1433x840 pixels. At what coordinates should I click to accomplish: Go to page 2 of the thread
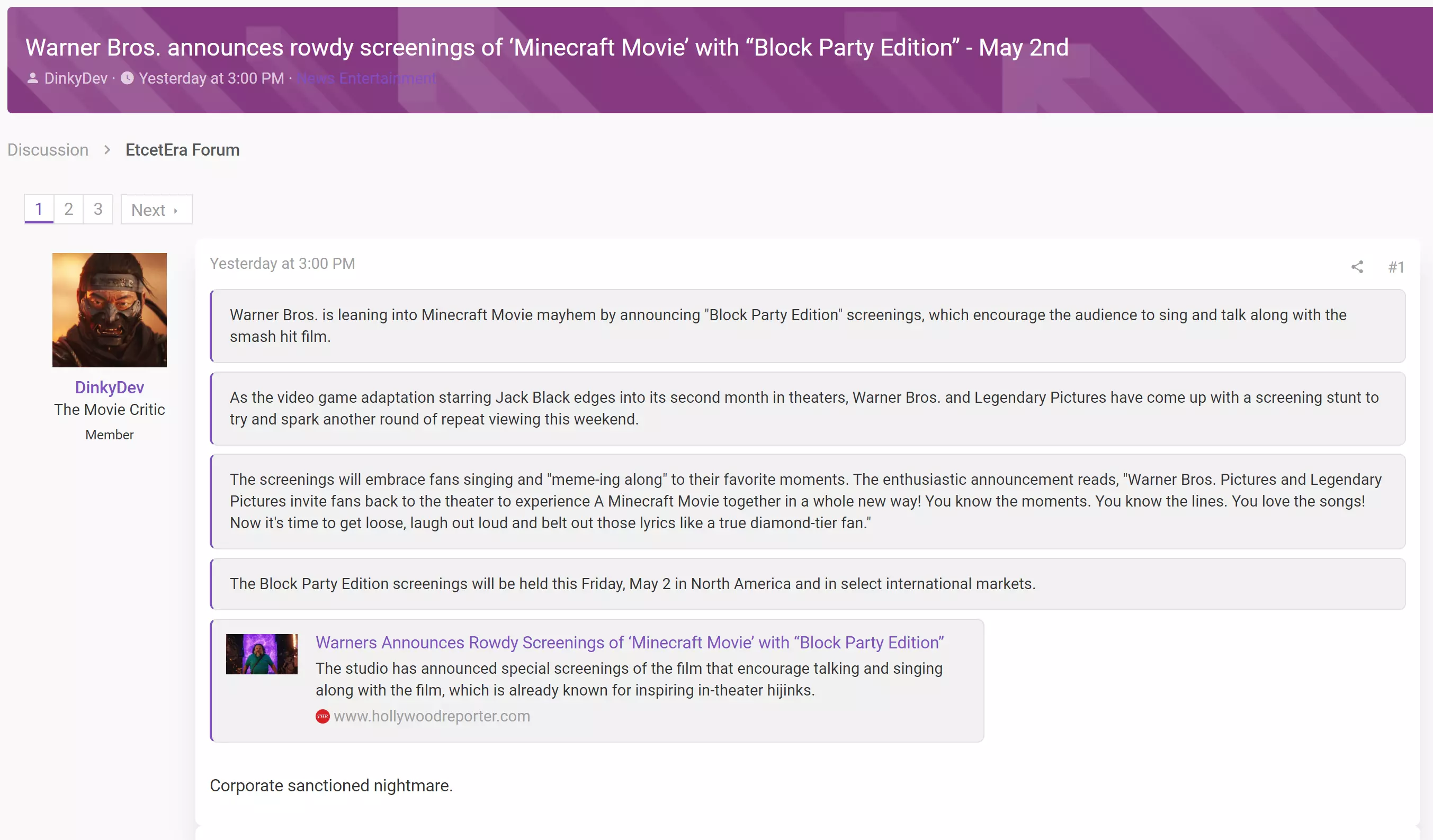point(68,209)
